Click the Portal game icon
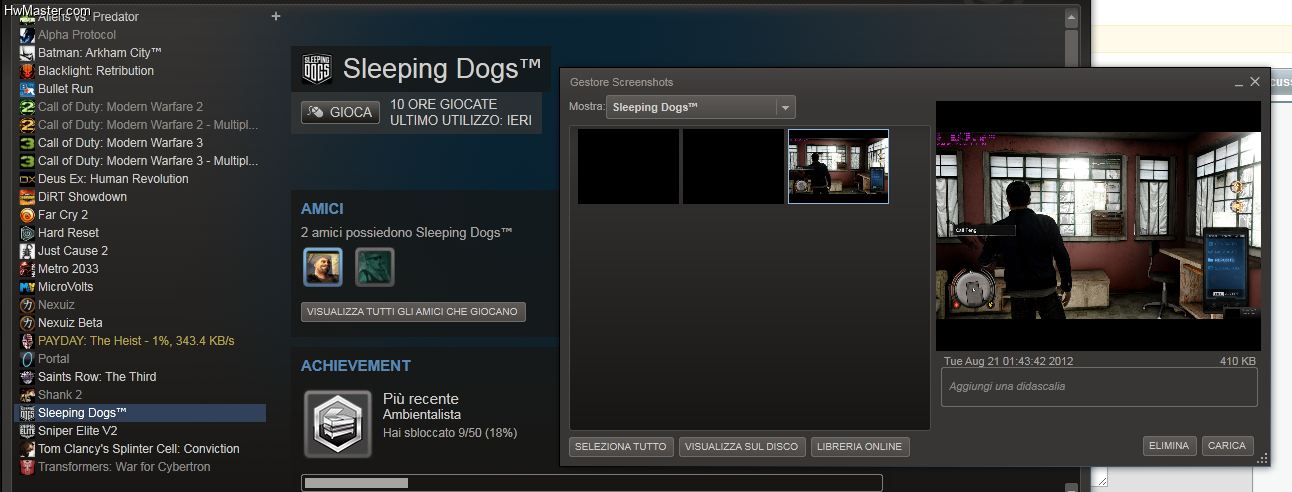1292x492 pixels. click(28, 359)
